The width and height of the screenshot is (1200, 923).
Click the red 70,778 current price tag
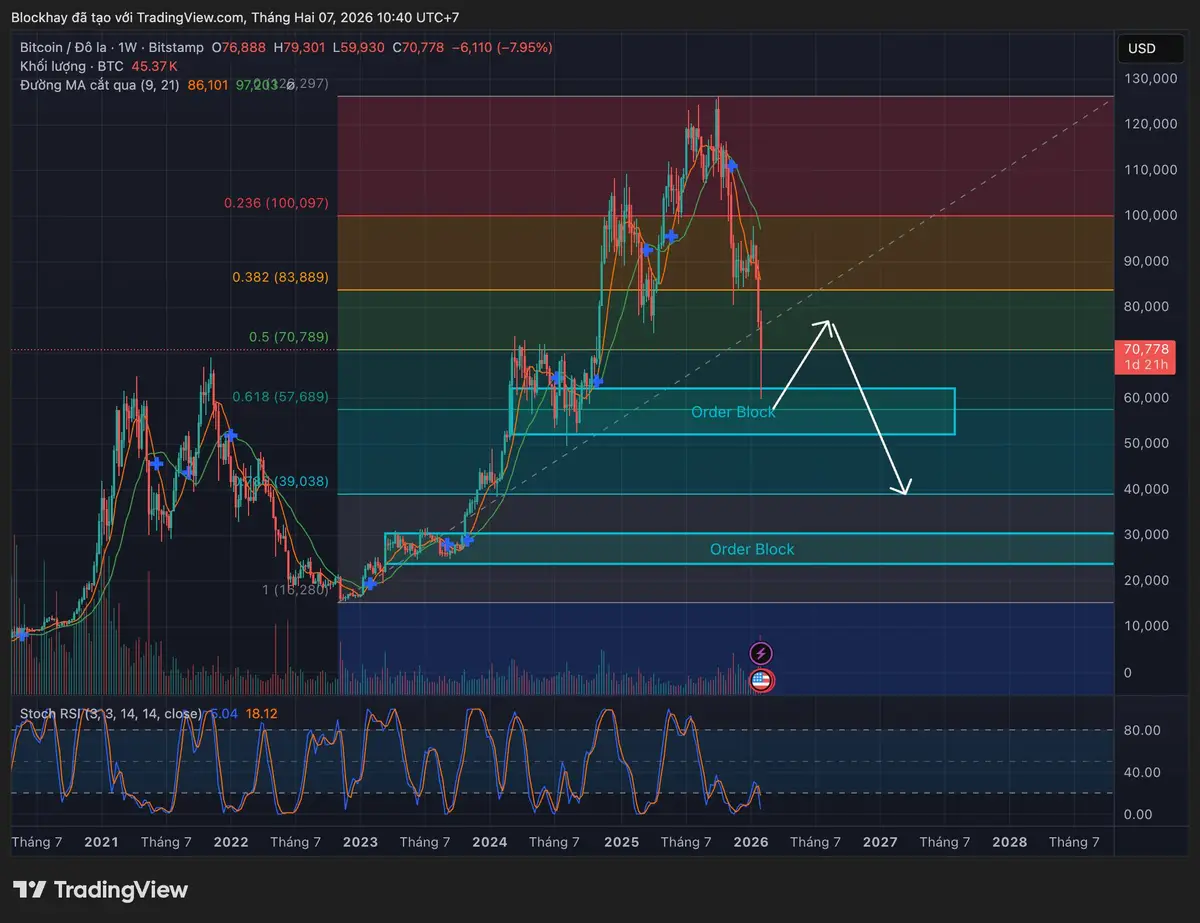pyautogui.click(x=1144, y=356)
